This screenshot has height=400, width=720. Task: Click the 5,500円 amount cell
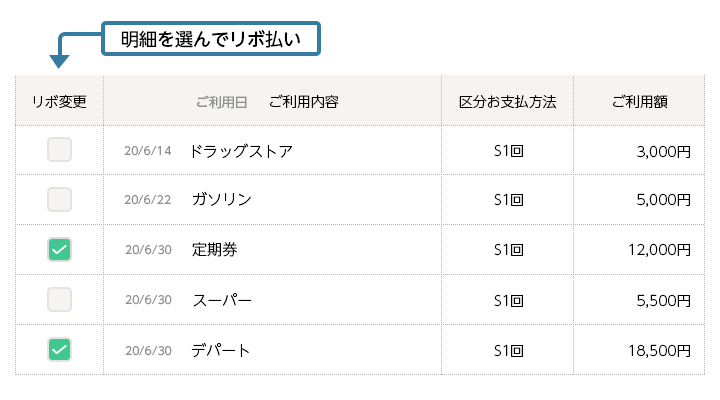click(664, 301)
